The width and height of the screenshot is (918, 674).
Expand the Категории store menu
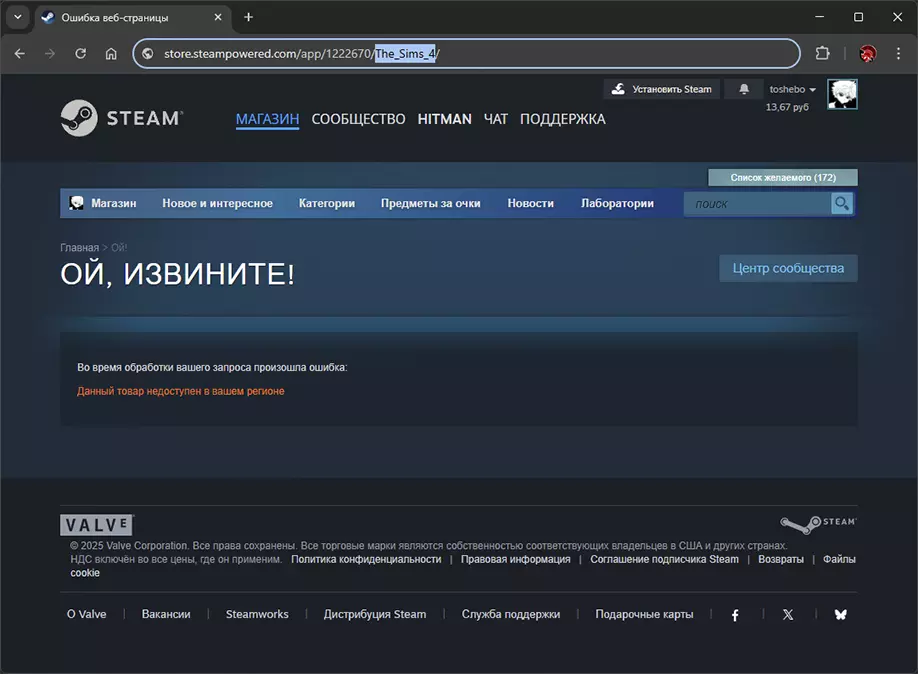click(327, 203)
